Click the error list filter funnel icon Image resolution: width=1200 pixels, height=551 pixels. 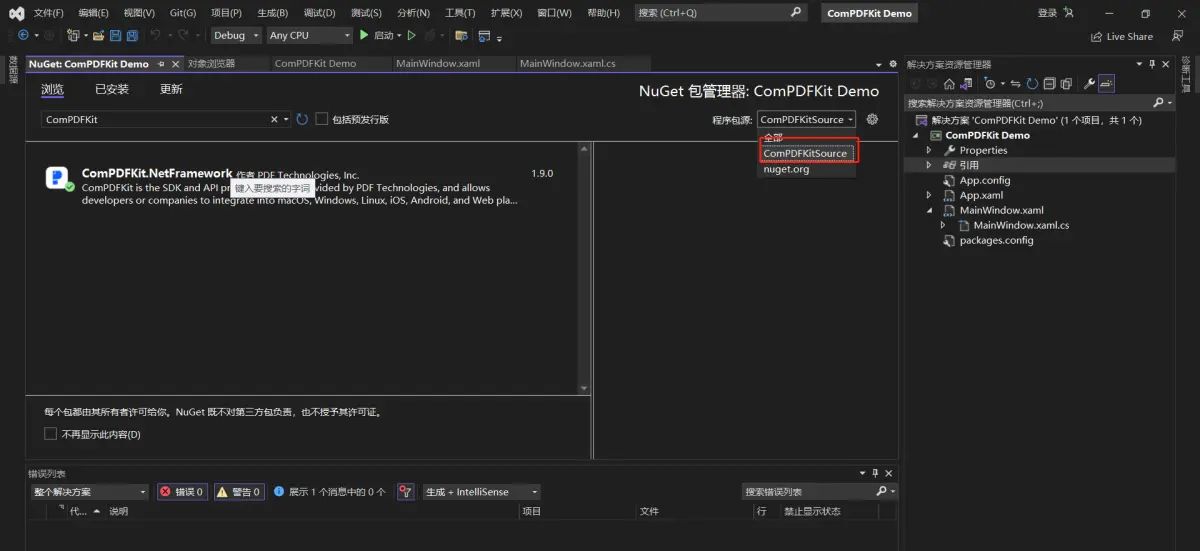click(405, 492)
